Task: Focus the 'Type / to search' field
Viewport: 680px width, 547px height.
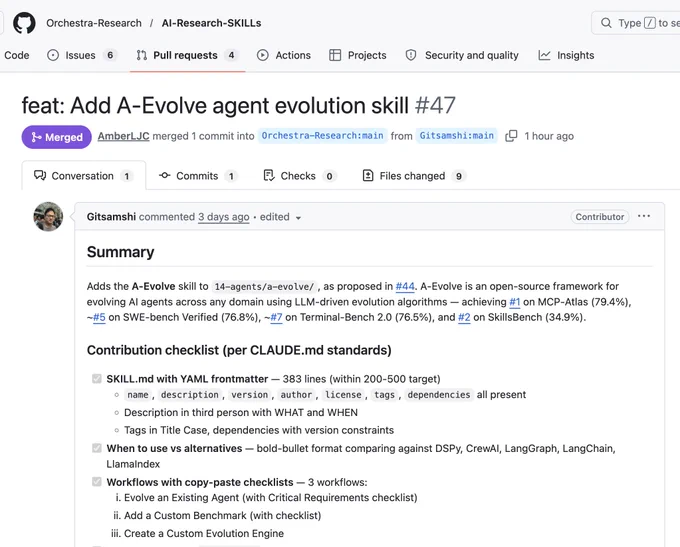Action: 636,23
